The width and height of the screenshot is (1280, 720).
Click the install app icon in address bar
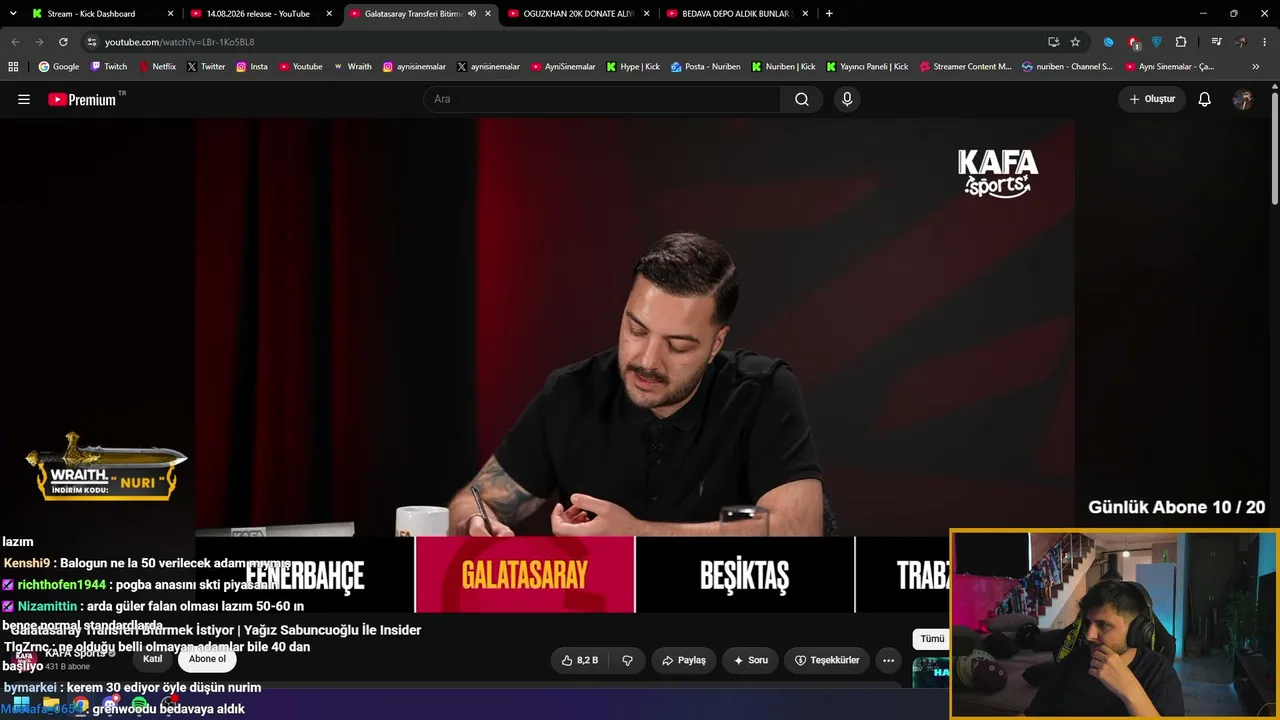(x=1054, y=42)
